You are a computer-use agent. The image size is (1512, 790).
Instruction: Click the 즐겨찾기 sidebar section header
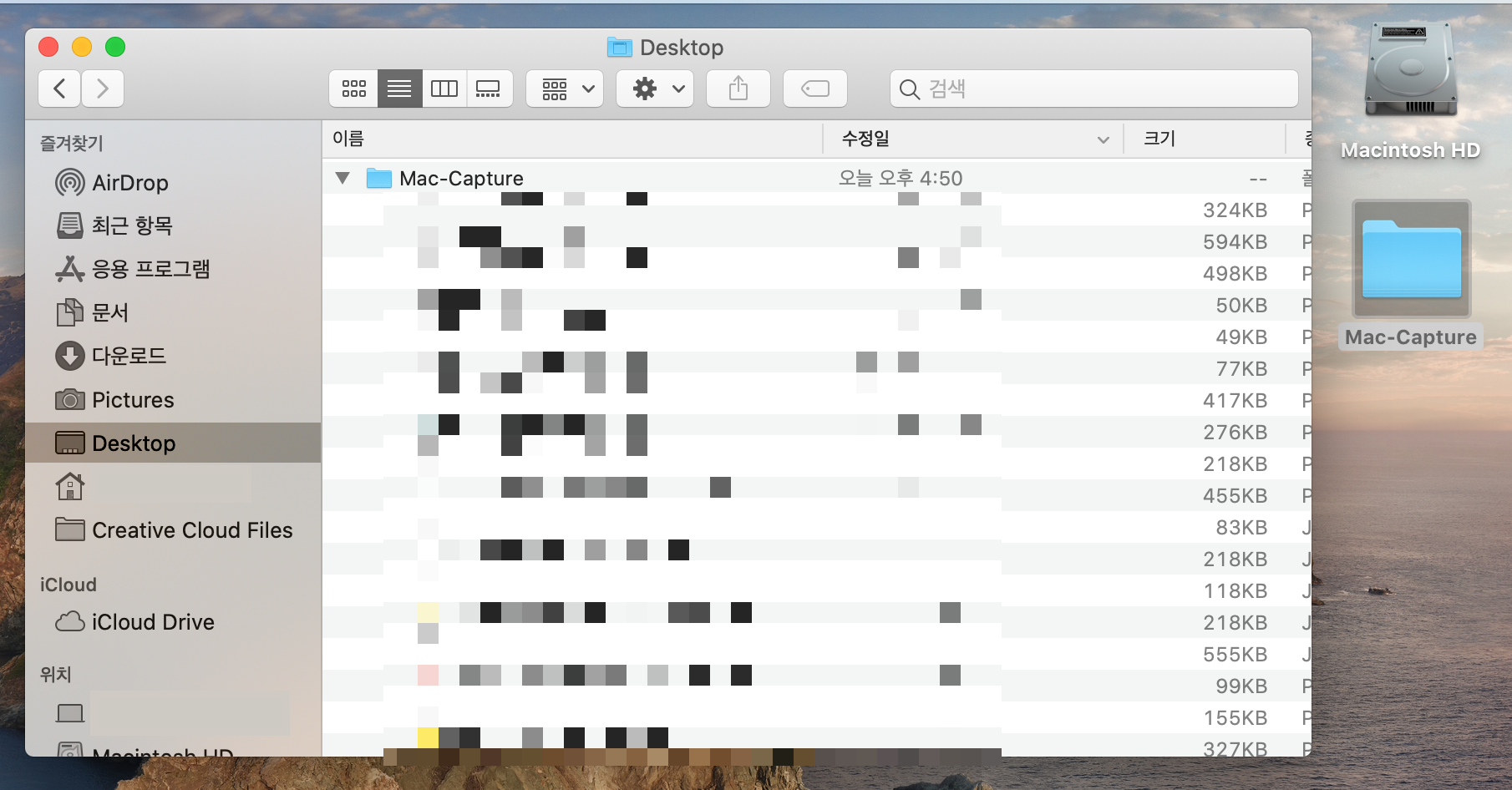(72, 144)
